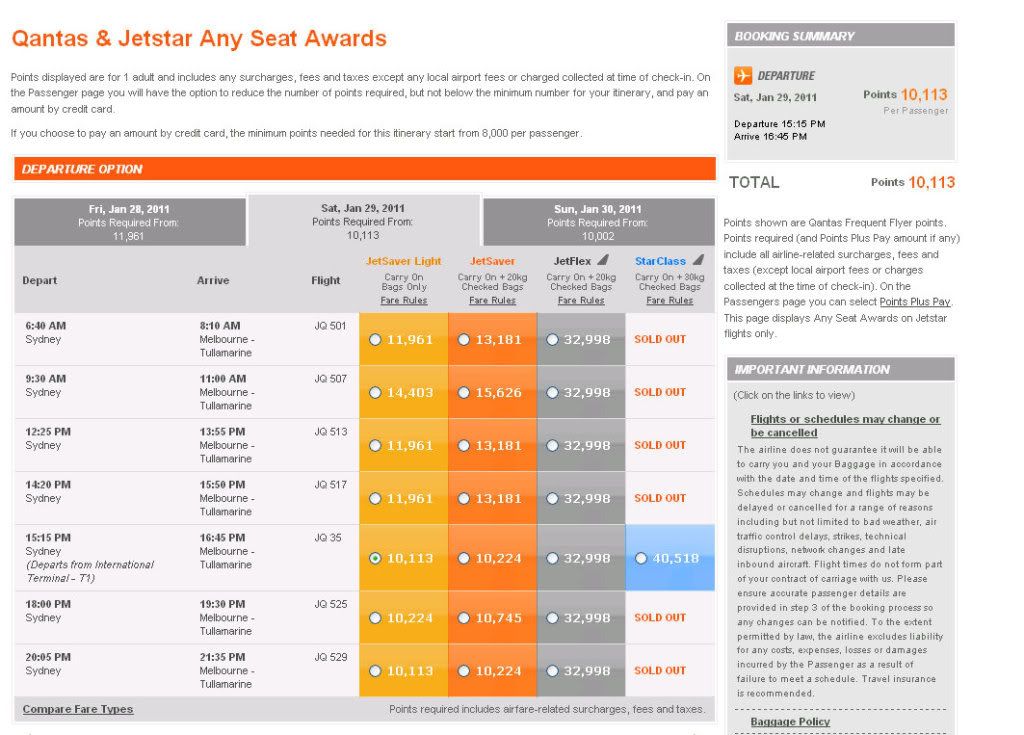The width and height of the screenshot is (1024, 735).
Task: Click SOLD OUT for flight JQ 513
Action: (x=660, y=445)
